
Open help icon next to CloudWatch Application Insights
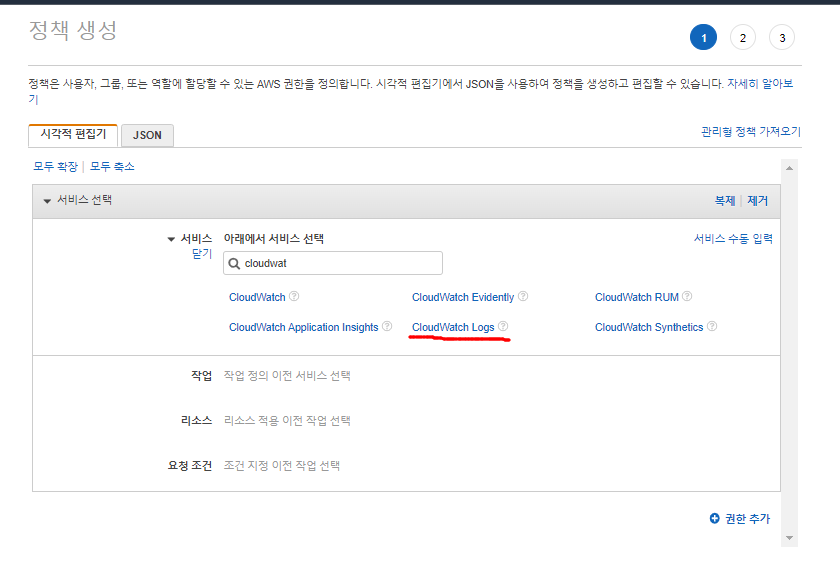point(387,326)
